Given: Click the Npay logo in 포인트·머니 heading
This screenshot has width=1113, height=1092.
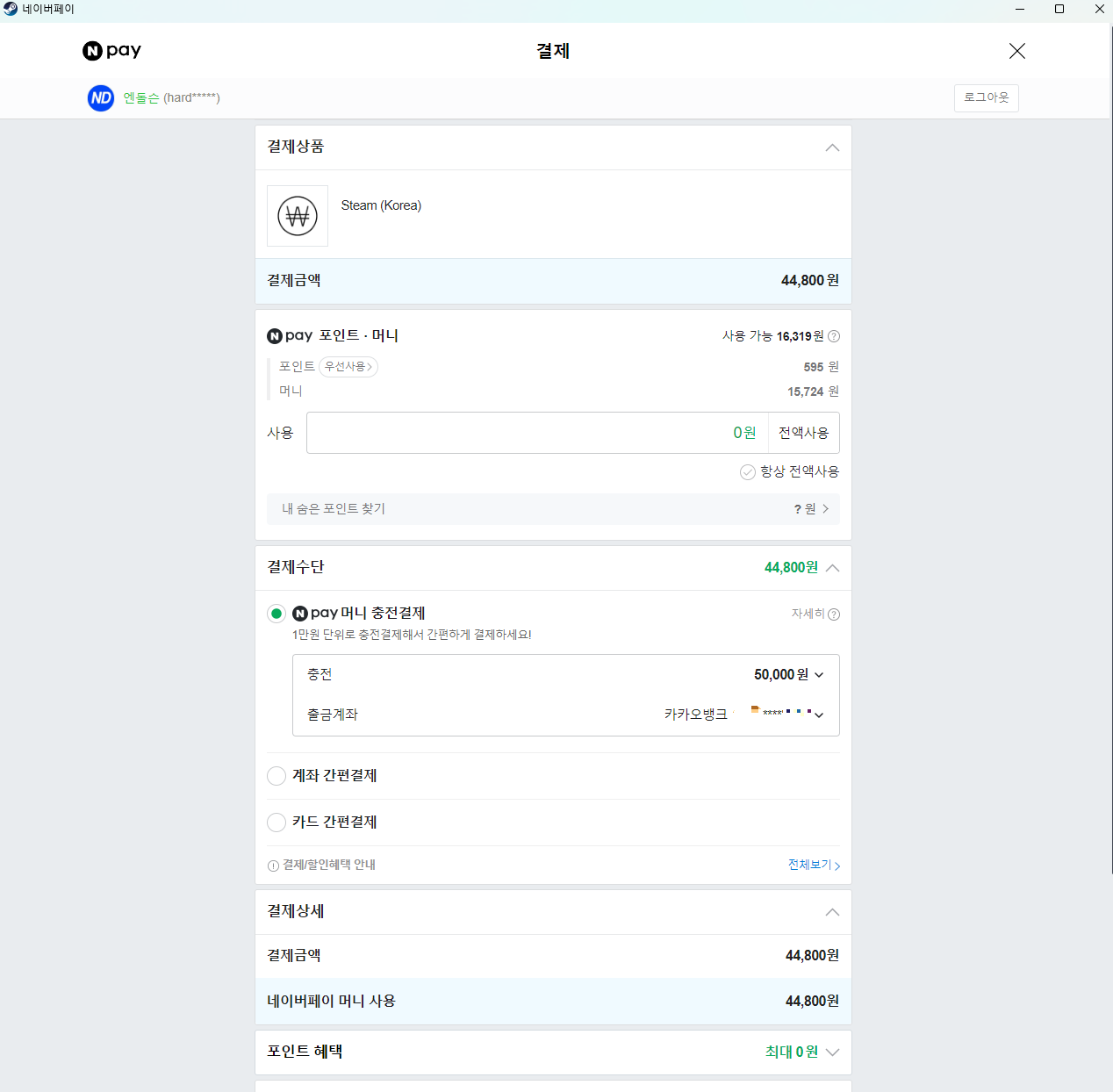Looking at the screenshot, I should tap(290, 335).
